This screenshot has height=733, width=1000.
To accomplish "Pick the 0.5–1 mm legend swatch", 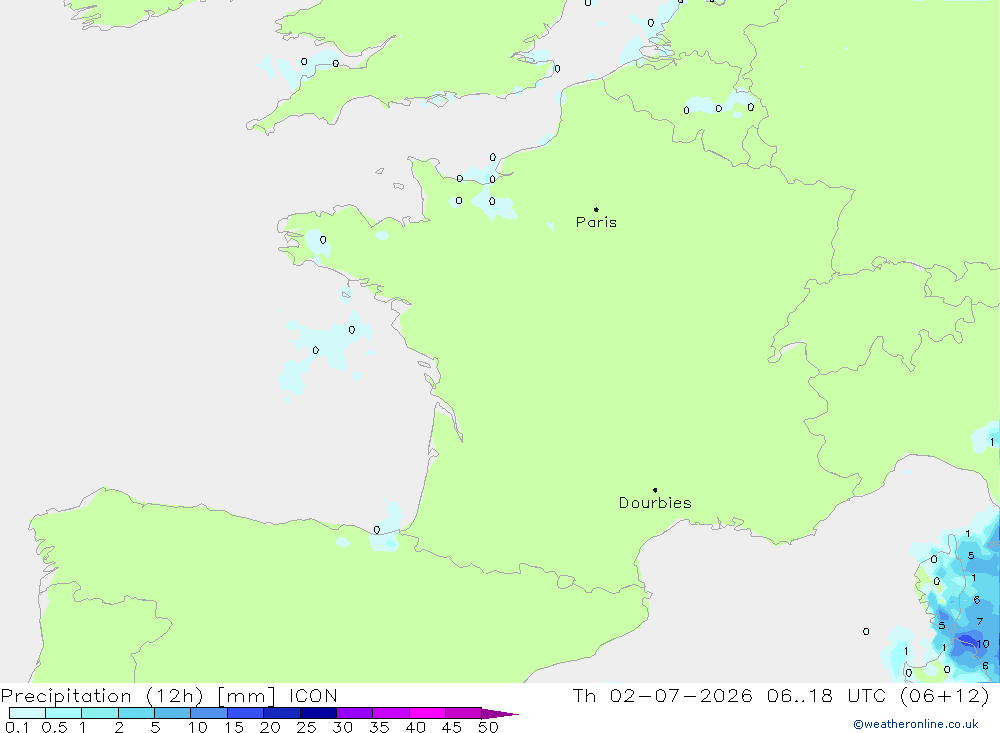I will tap(64, 713).
